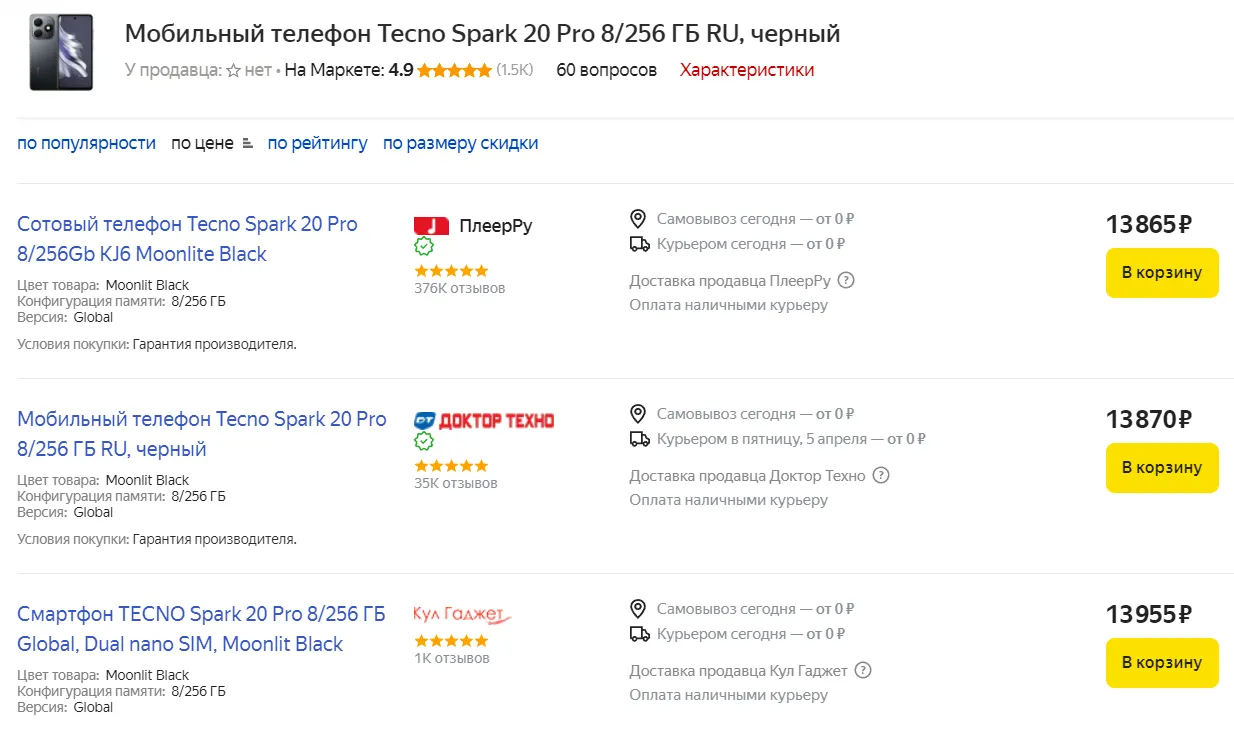Viewport: 1234px width, 731px height.
Task: Click the verified checkmark badge under ПлеерРу
Action: tap(424, 246)
